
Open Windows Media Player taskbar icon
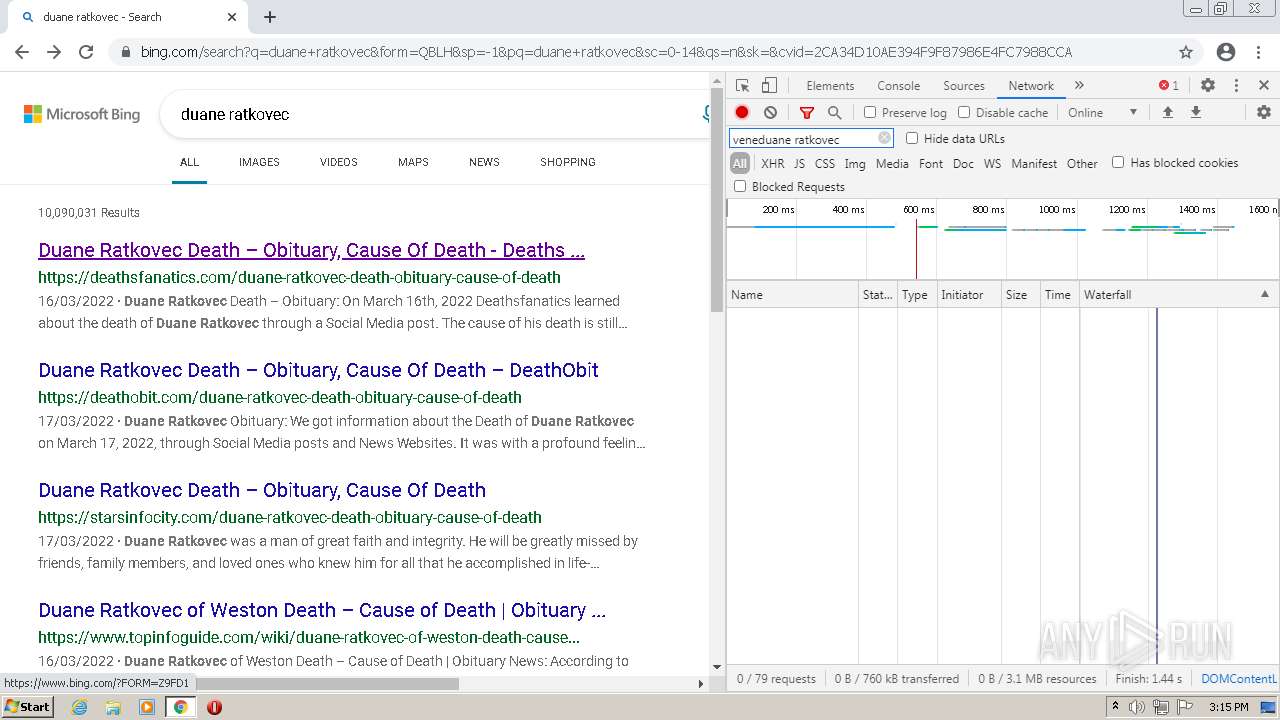[x=147, y=707]
